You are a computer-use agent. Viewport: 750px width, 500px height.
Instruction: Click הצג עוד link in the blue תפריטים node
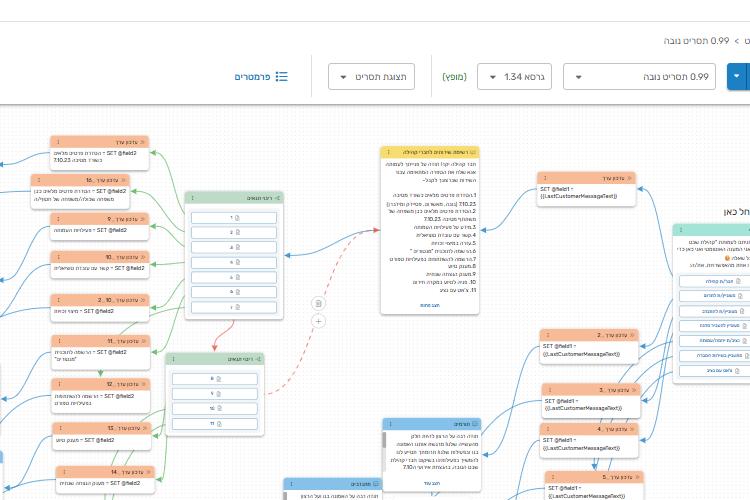coord(430,482)
